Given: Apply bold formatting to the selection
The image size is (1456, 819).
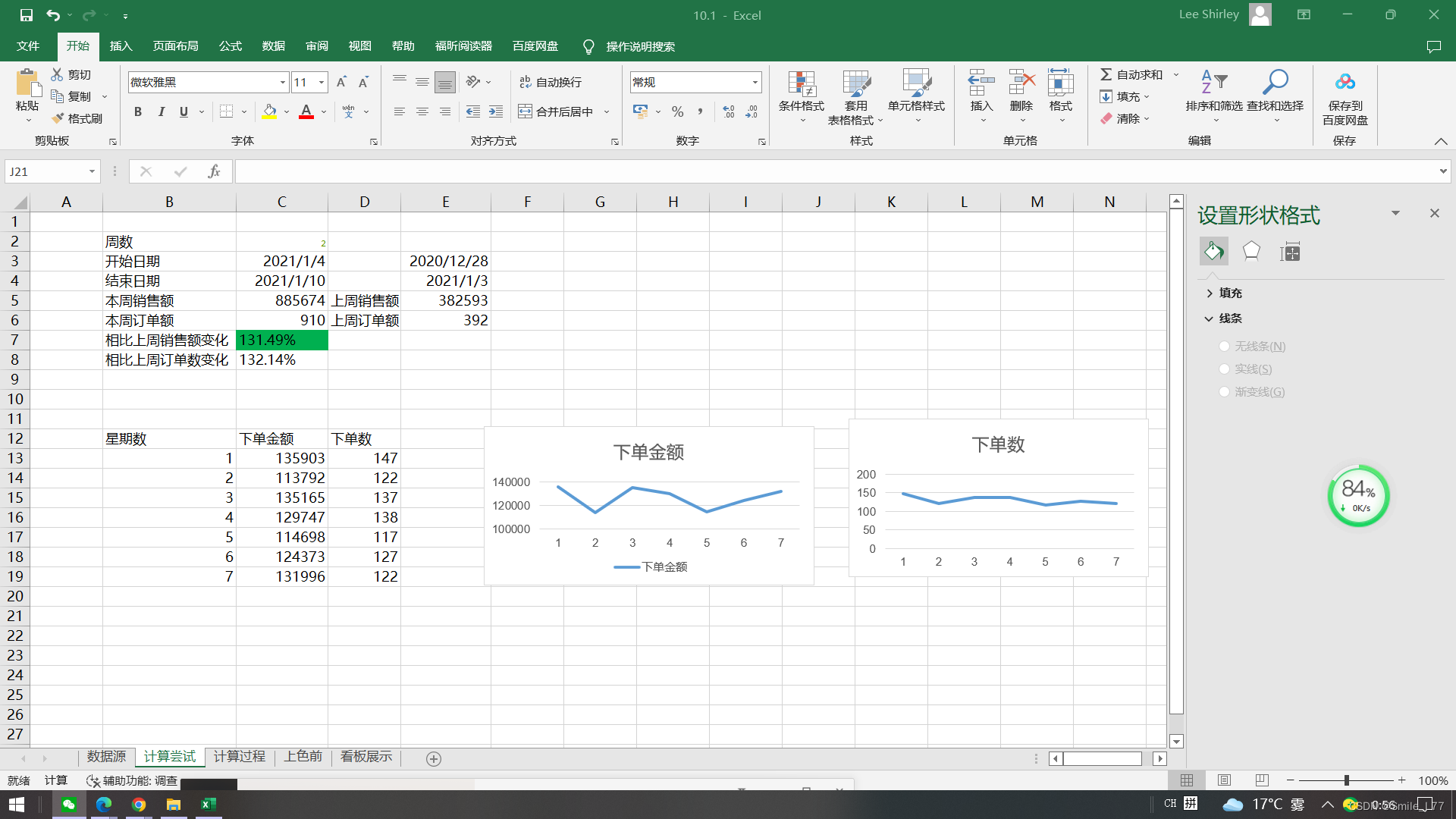Looking at the screenshot, I should click(x=137, y=111).
